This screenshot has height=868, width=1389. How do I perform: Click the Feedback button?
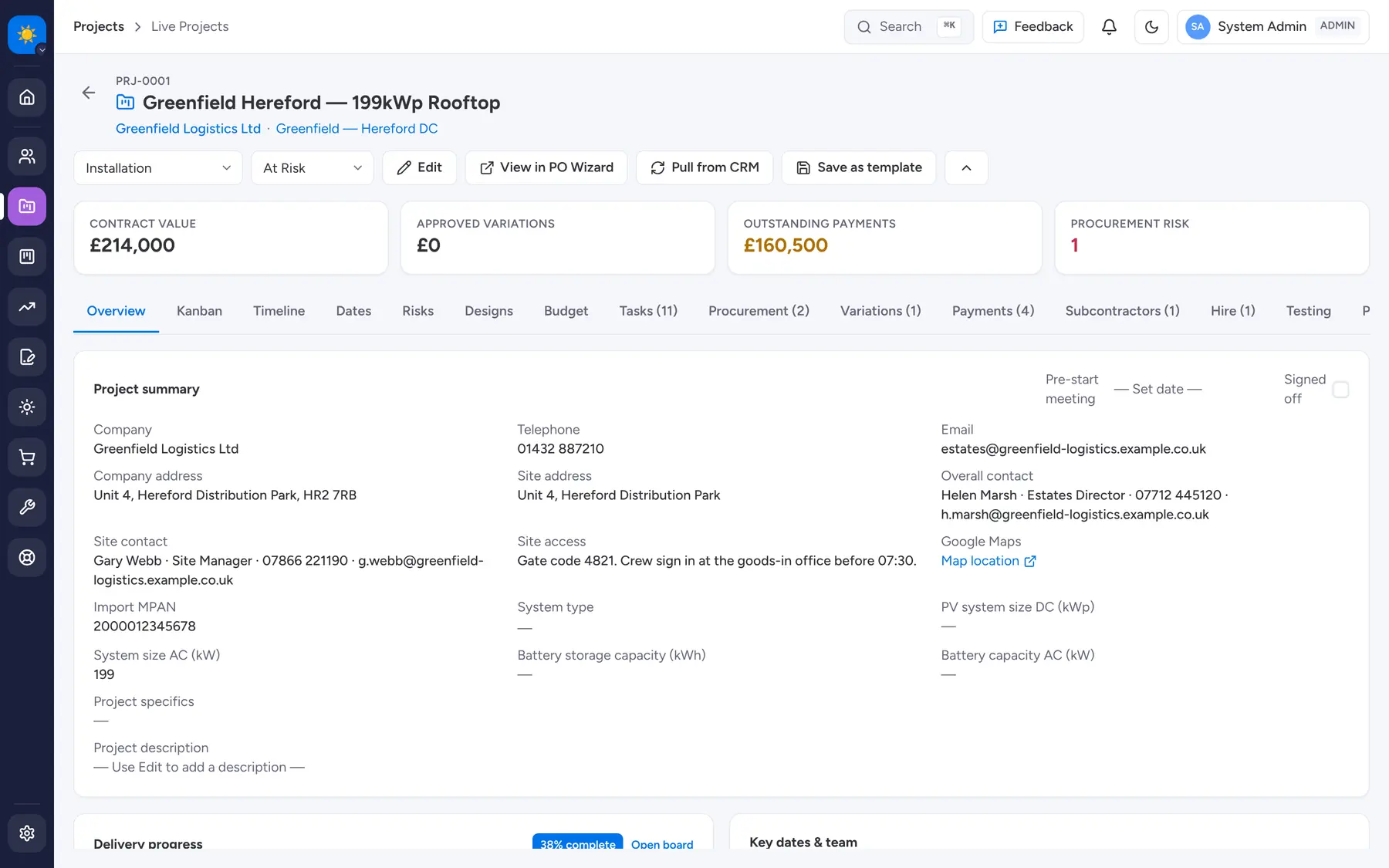tap(1032, 27)
